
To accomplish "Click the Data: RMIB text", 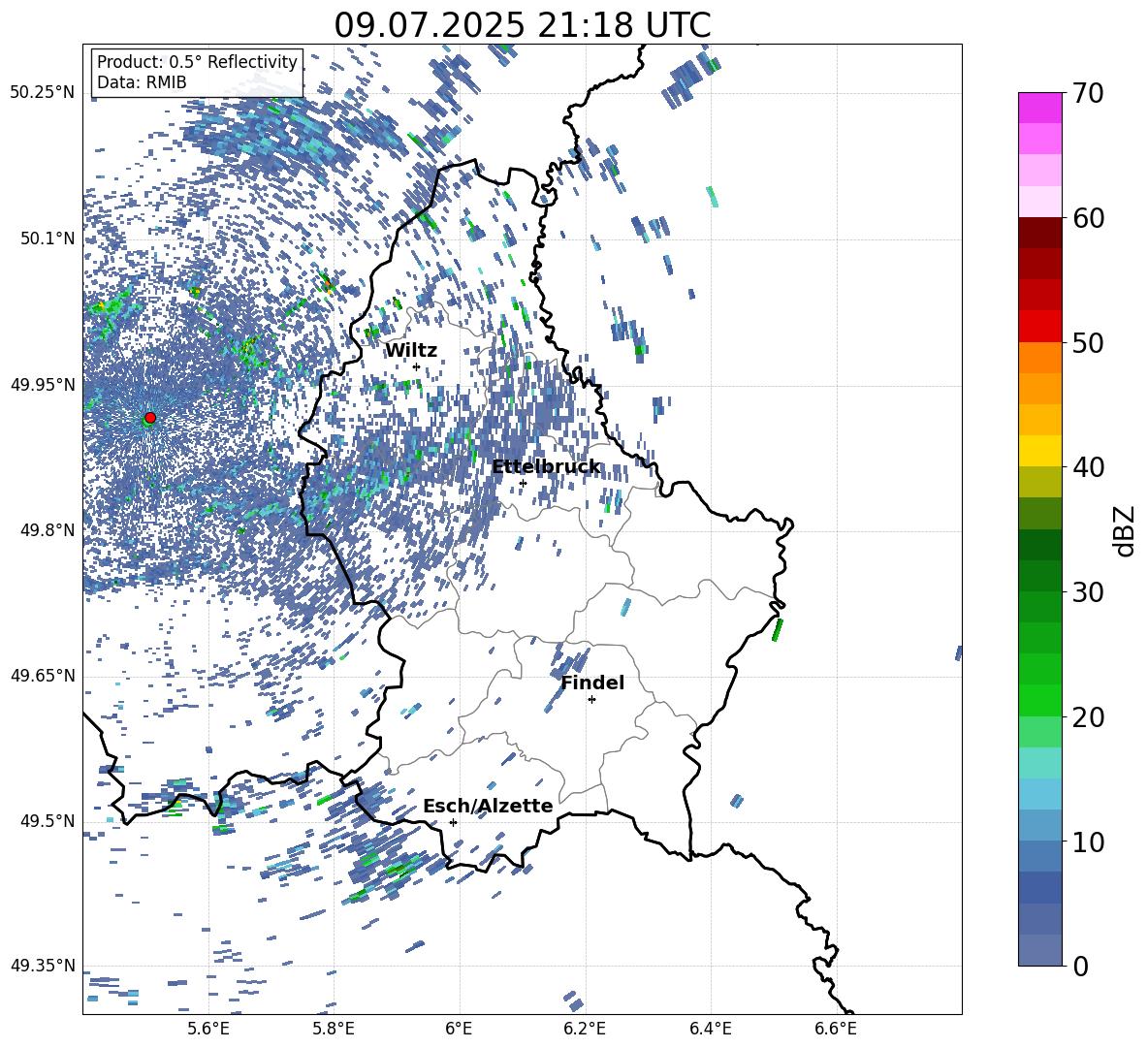I will pyautogui.click(x=142, y=82).
